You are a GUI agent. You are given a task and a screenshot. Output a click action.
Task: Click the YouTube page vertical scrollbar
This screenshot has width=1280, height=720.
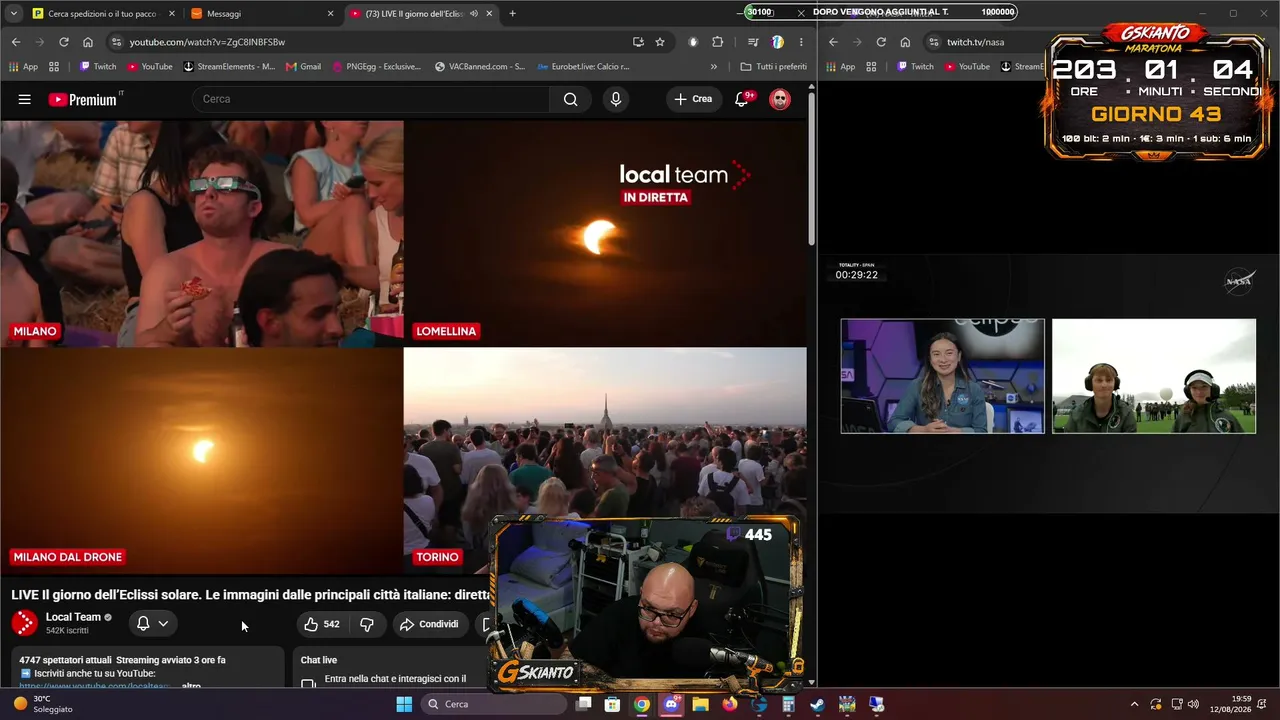pos(811,170)
